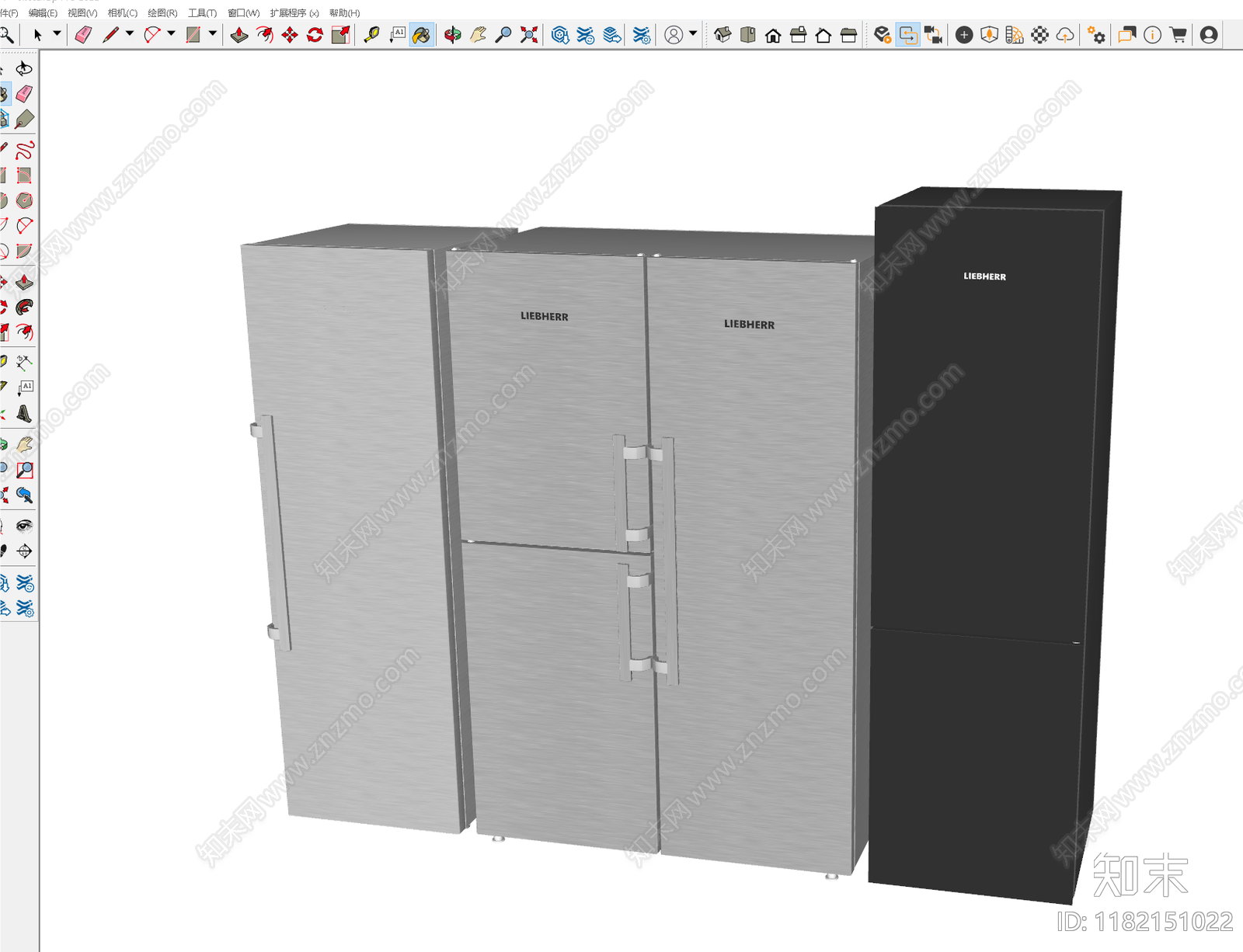
Task: Activate the Scale tool
Action: coord(340,35)
